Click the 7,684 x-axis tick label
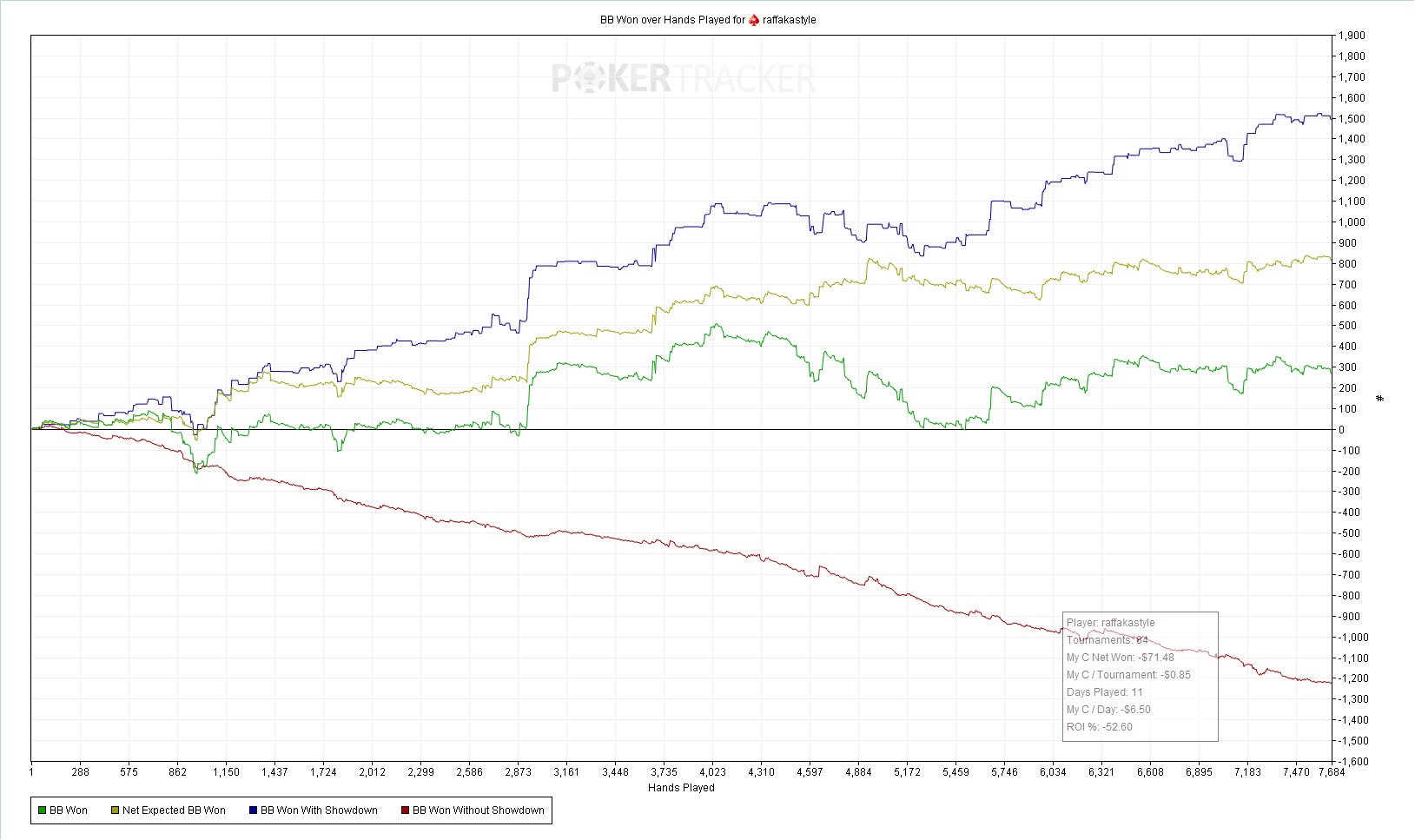Image resolution: width=1415 pixels, height=840 pixels. (x=1332, y=771)
